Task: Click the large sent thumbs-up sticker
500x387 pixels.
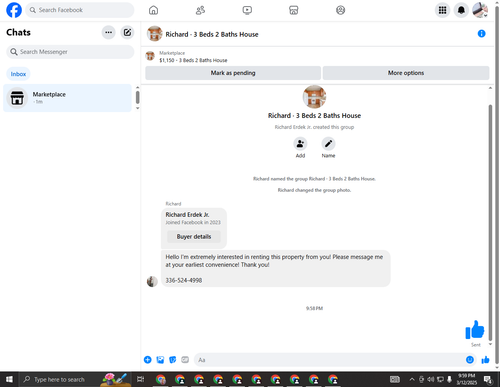Action: point(475,330)
